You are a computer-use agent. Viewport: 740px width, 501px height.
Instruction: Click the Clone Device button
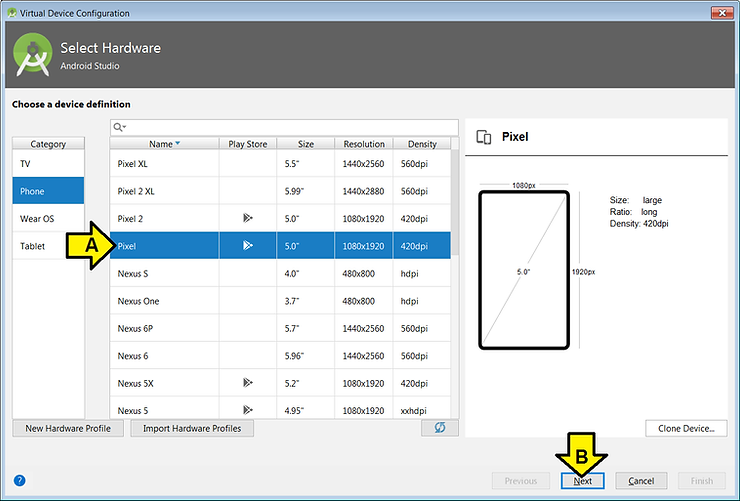686,428
